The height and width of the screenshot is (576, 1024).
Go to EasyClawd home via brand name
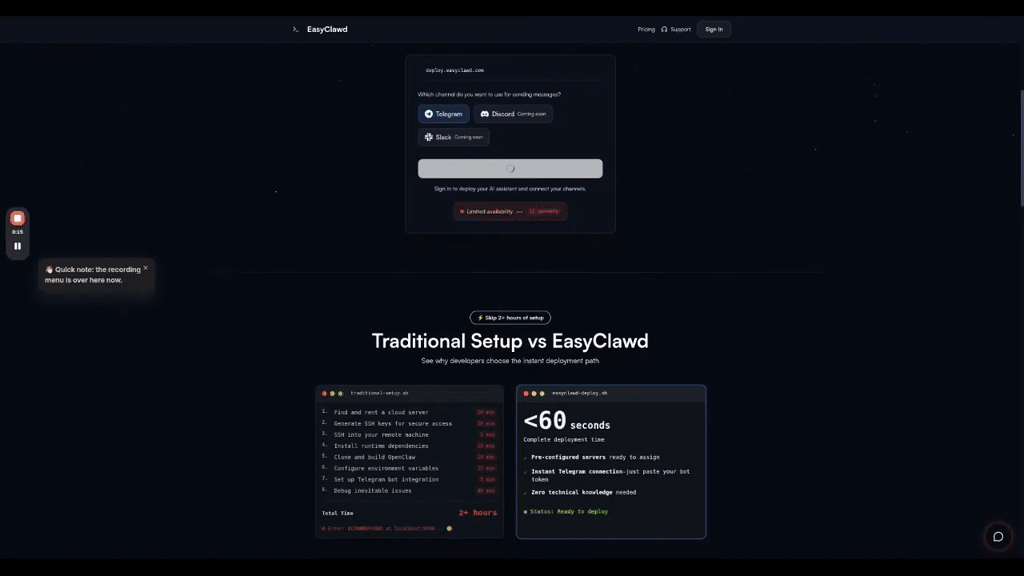tap(327, 29)
